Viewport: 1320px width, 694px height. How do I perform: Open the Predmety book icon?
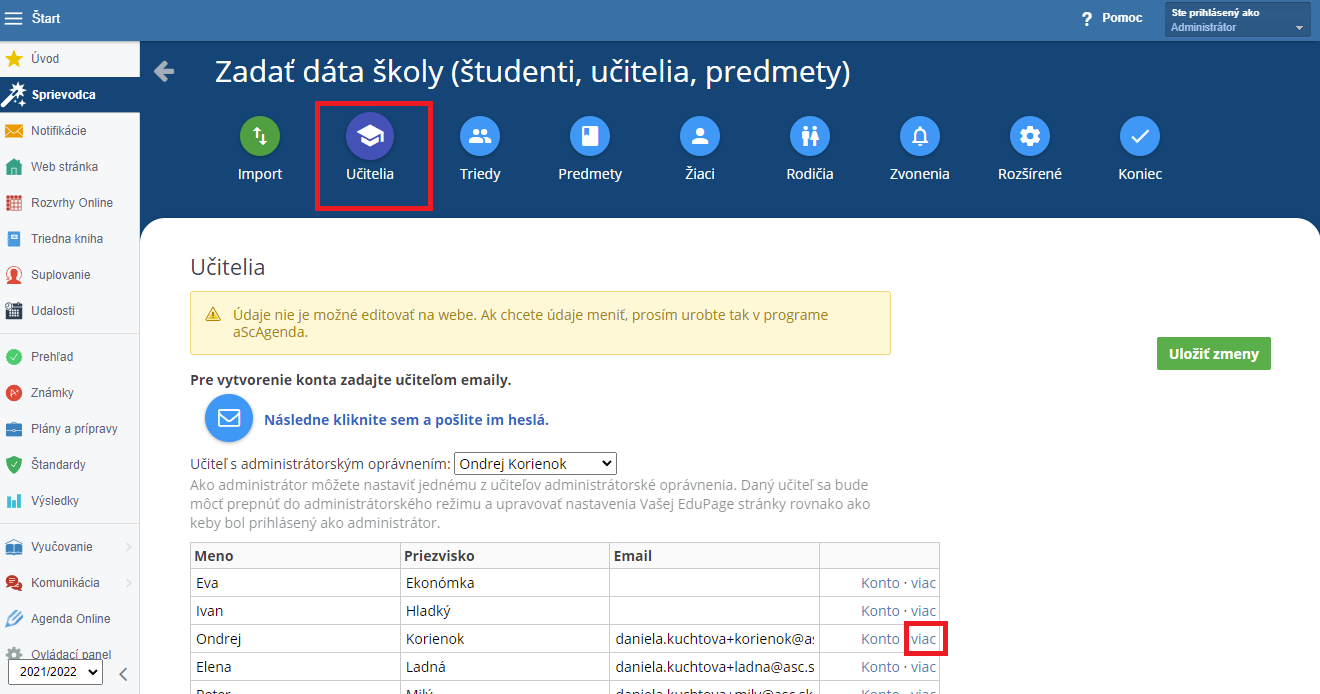click(590, 136)
